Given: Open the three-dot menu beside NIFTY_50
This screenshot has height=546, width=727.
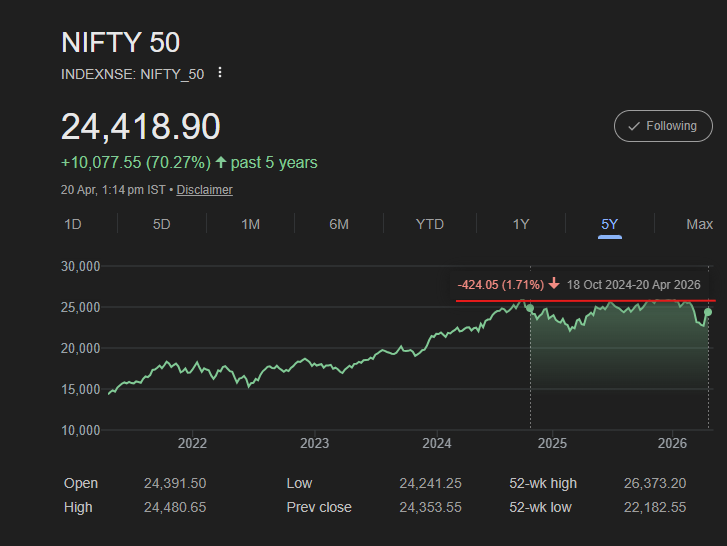Looking at the screenshot, I should pos(220,73).
